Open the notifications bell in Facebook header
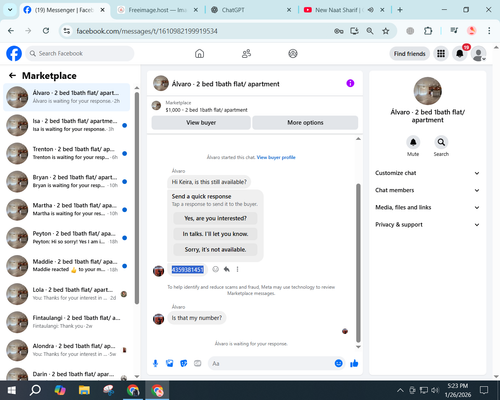The height and width of the screenshot is (400, 500). coord(460,53)
